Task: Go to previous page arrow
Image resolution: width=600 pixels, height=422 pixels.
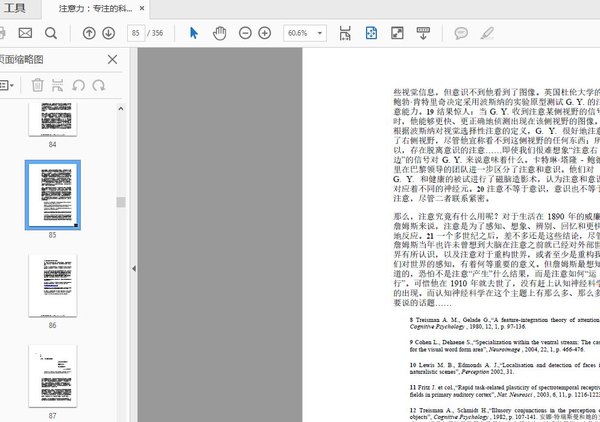Action: (89, 33)
